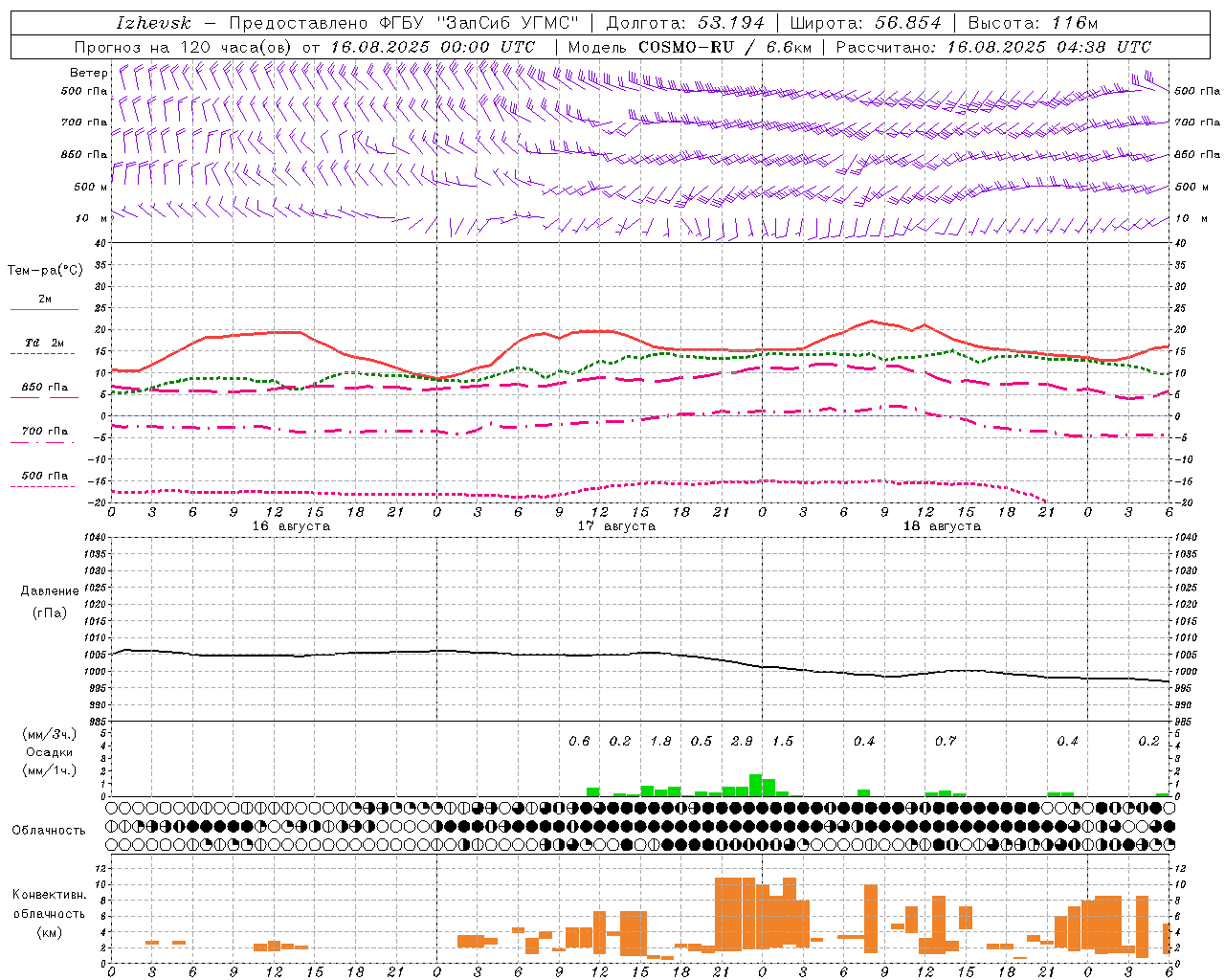Click the model name COSMO-RU / 6.6км

click(x=725, y=47)
